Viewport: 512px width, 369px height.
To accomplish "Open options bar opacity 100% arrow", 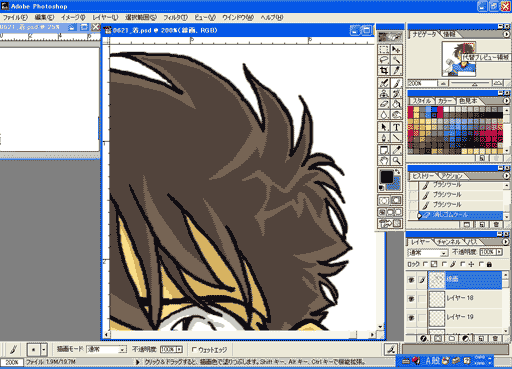I will pyautogui.click(x=180, y=350).
